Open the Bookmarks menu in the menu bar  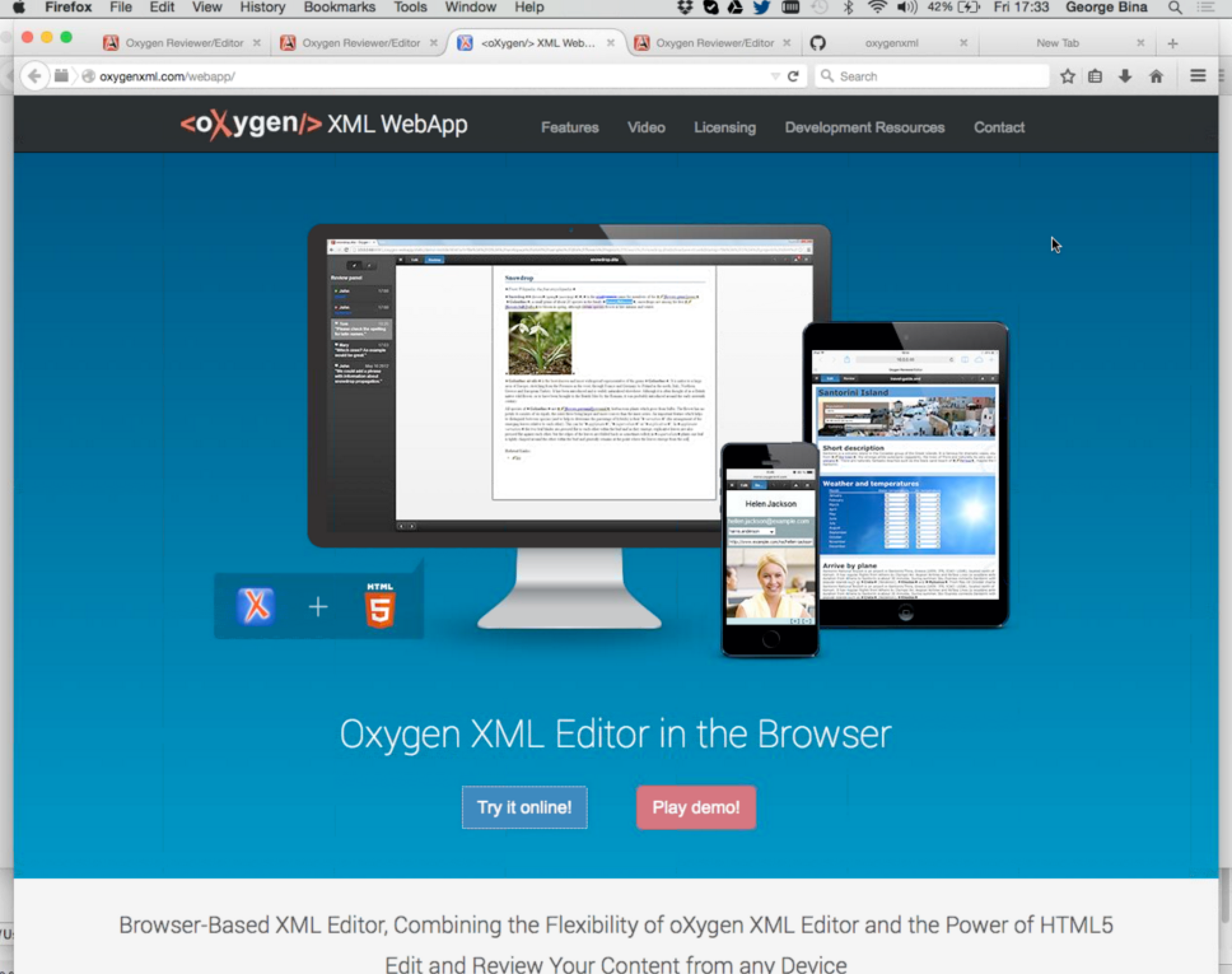click(x=339, y=8)
